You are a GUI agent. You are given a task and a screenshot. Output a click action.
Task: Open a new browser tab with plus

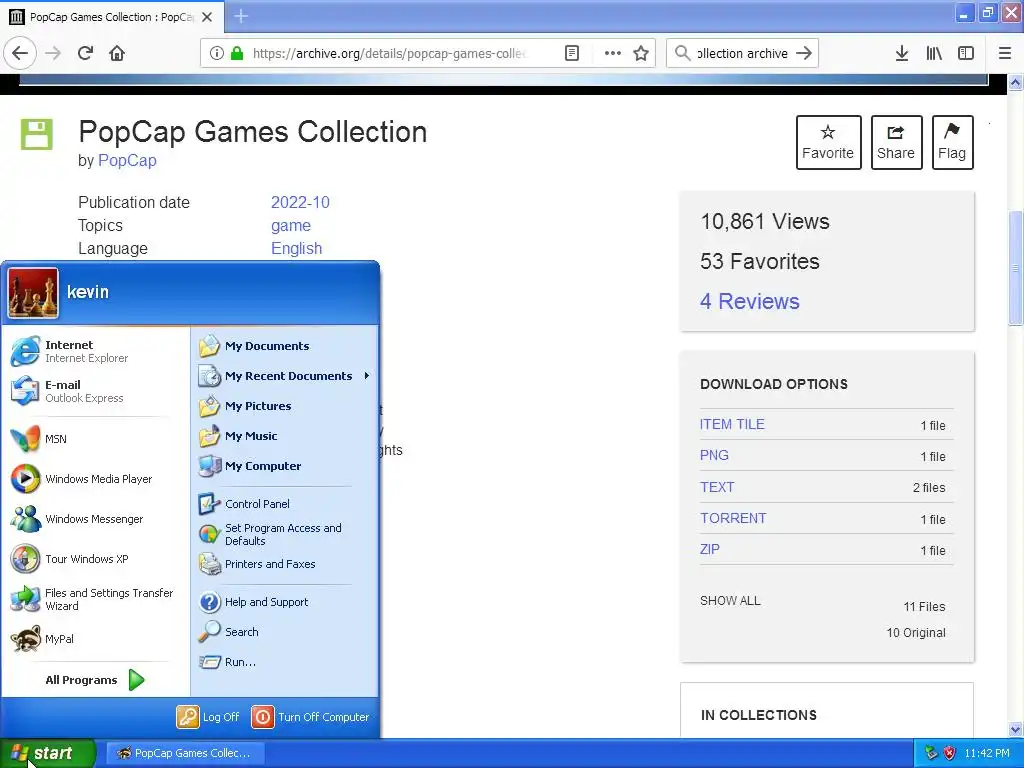pyautogui.click(x=241, y=16)
